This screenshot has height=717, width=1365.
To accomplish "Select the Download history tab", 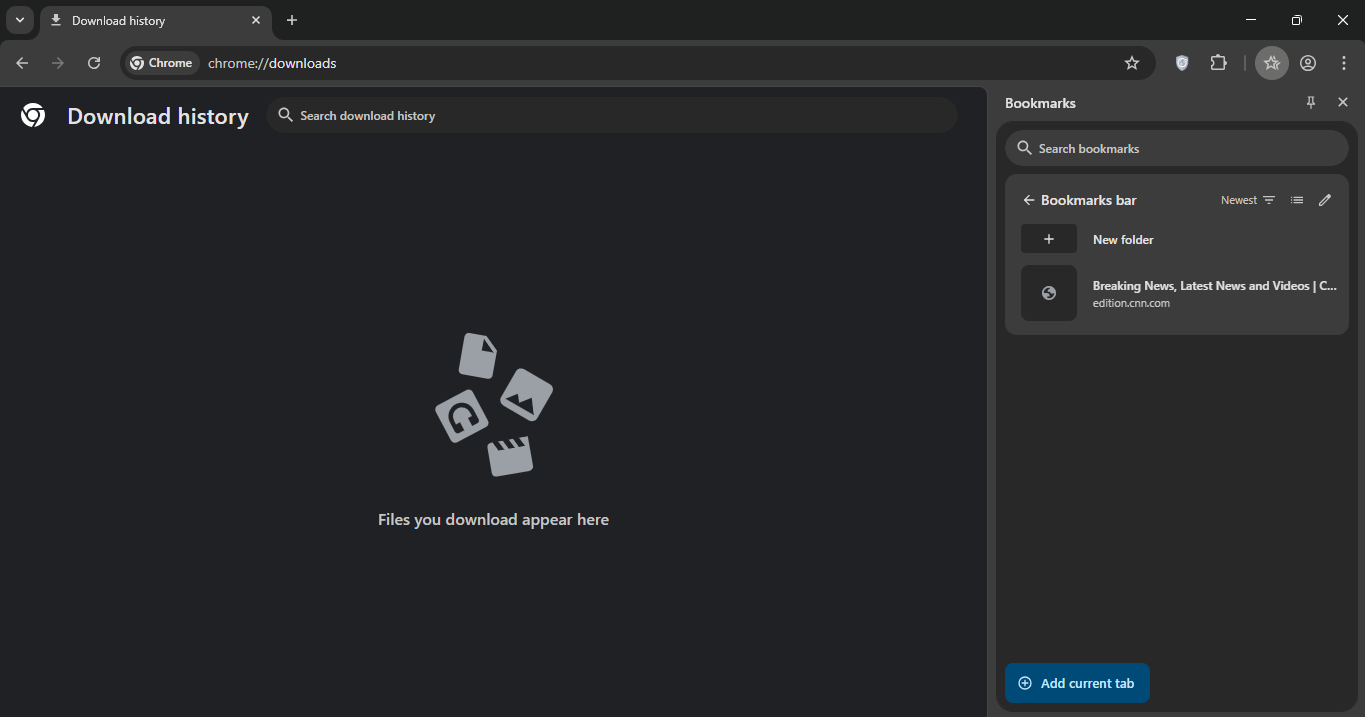I will (156, 21).
